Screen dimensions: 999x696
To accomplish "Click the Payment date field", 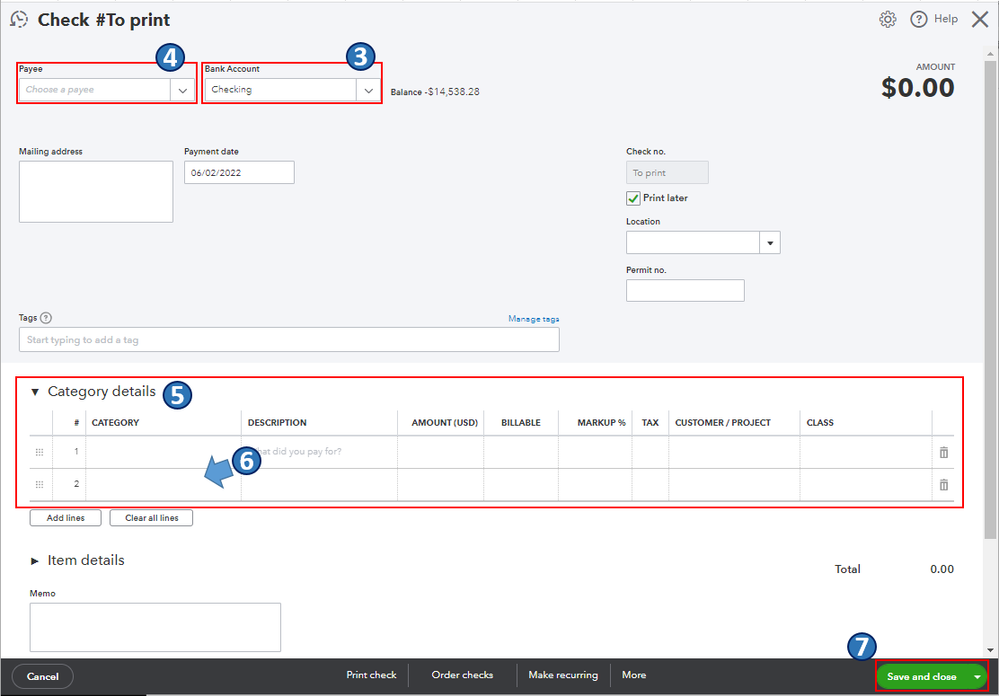I will 239,173.
